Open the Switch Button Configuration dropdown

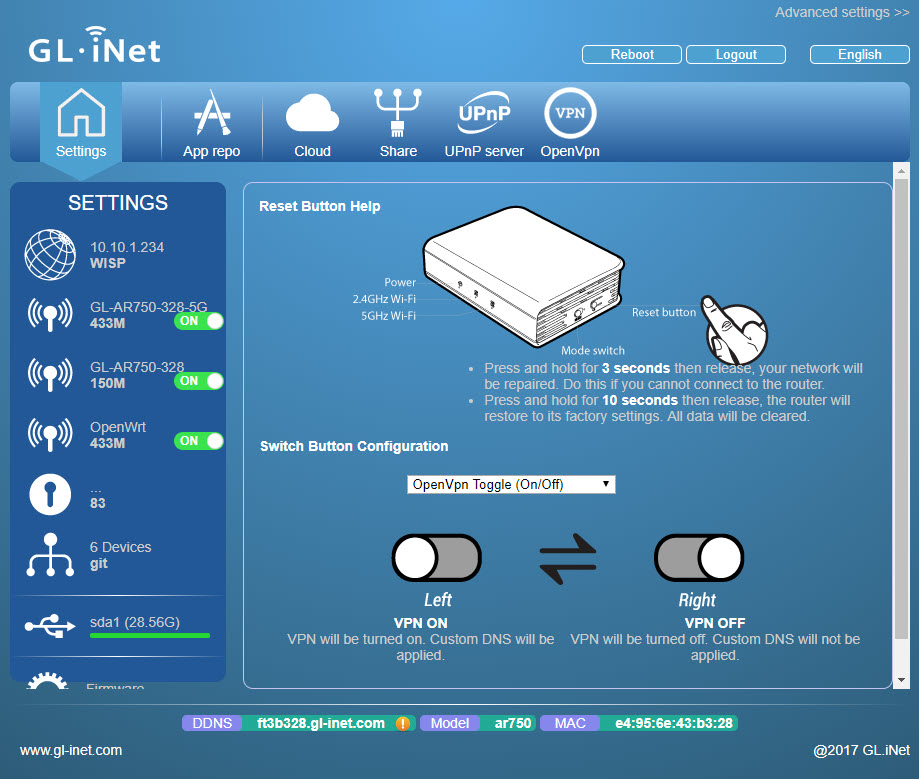point(511,484)
